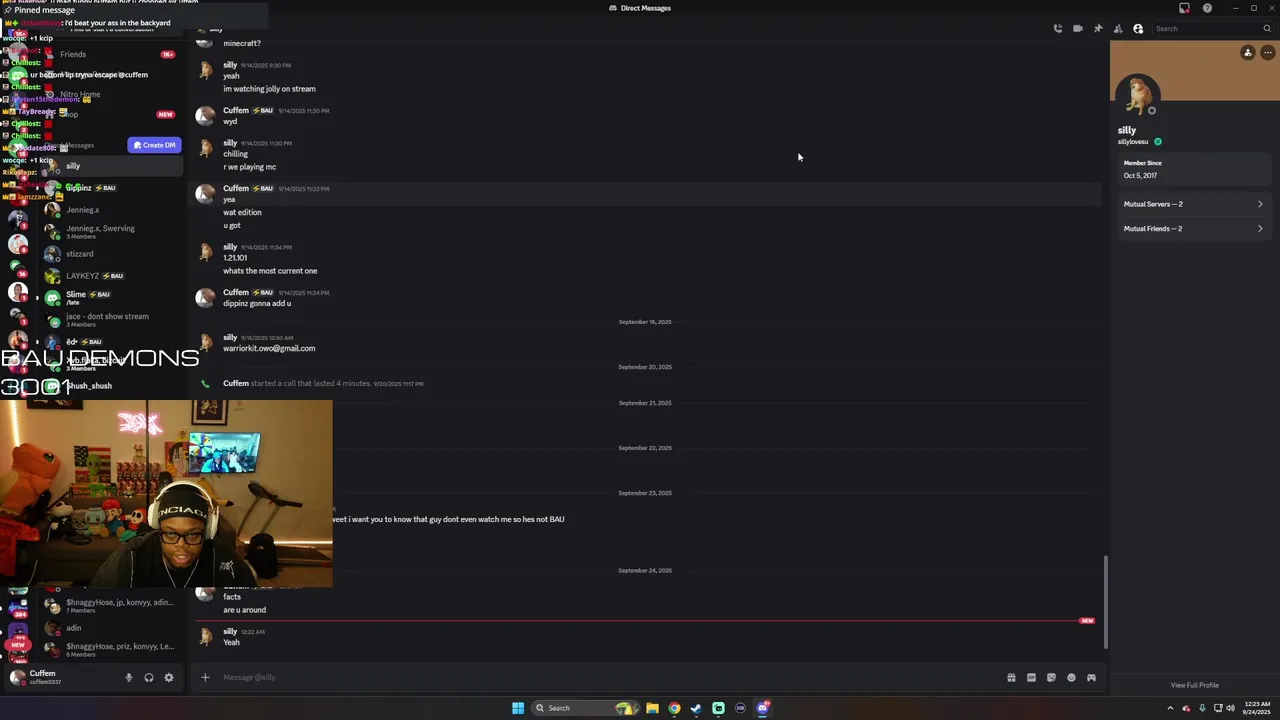The image size is (1280, 720).
Task: Open Steam from taskbar
Action: (696, 708)
